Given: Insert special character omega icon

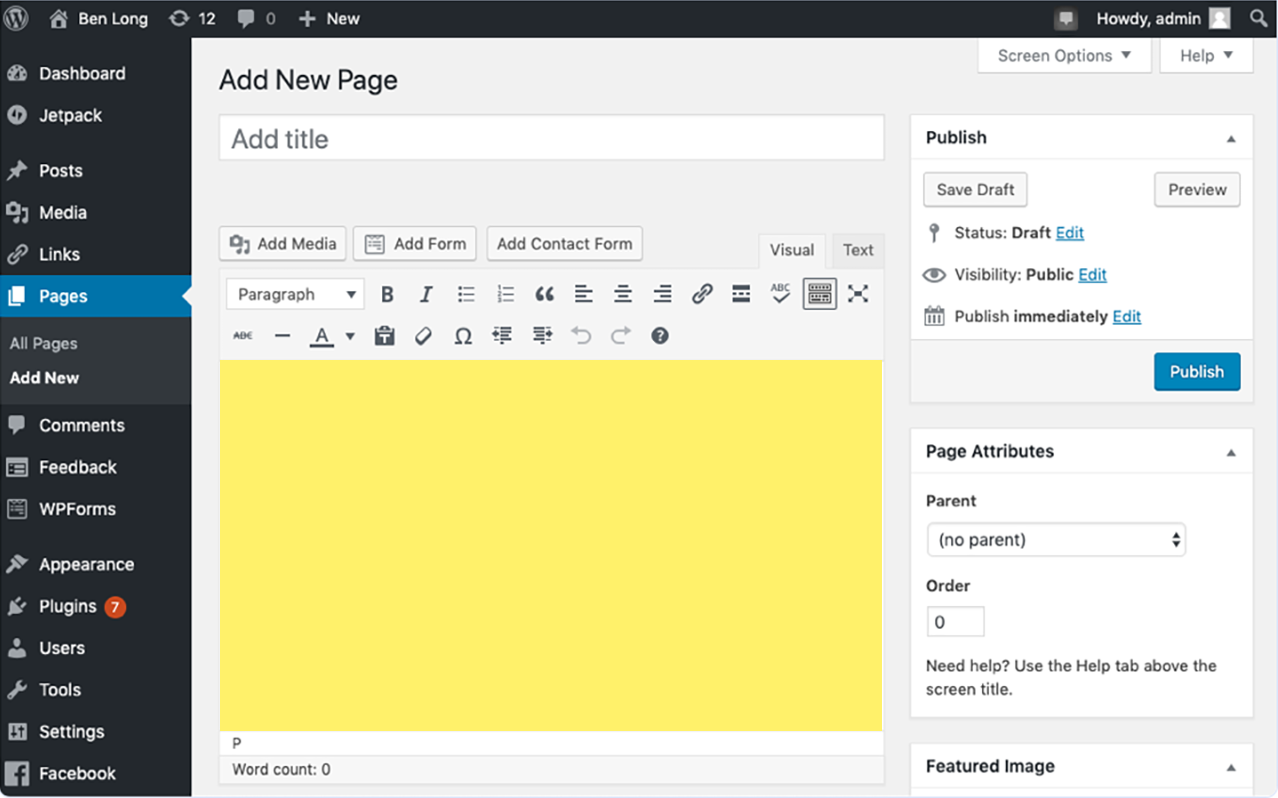Looking at the screenshot, I should 462,336.
